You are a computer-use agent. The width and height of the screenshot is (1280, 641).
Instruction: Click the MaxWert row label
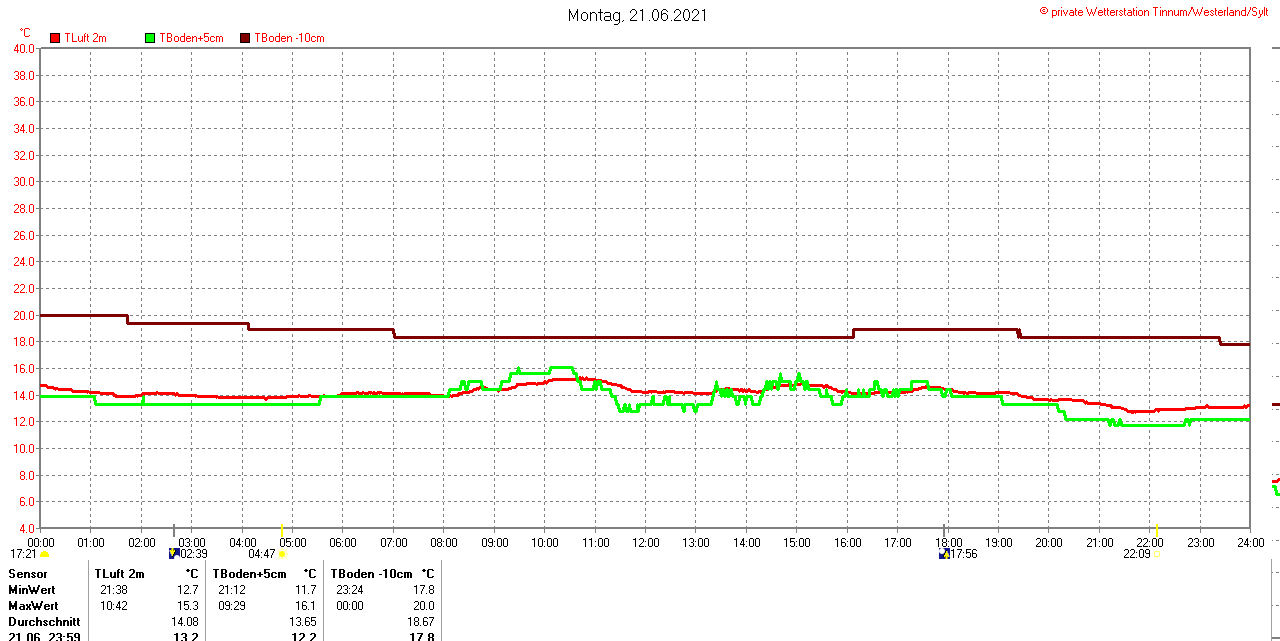(x=33, y=606)
